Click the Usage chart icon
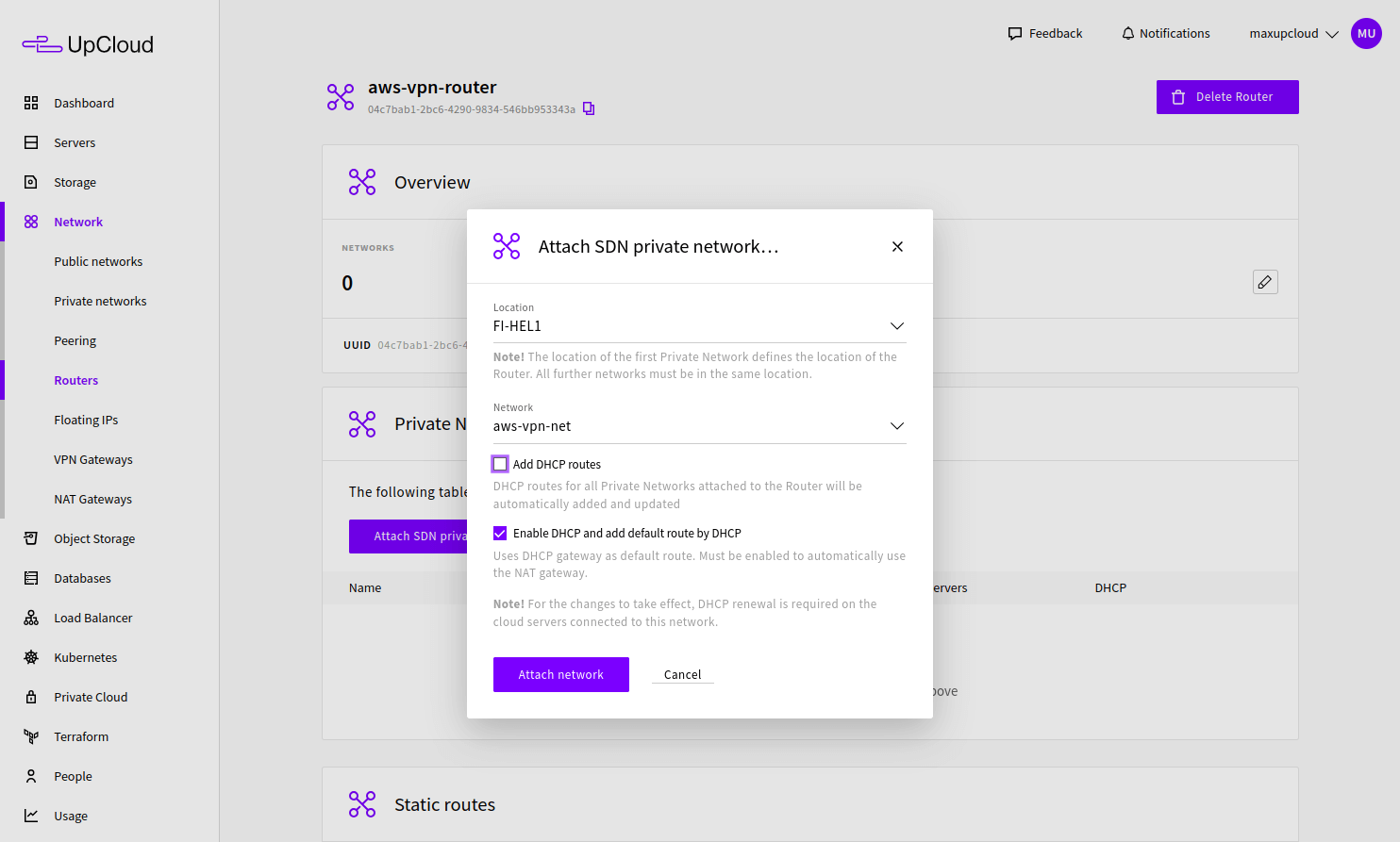Image resolution: width=1400 pixels, height=842 pixels. pyautogui.click(x=31, y=816)
